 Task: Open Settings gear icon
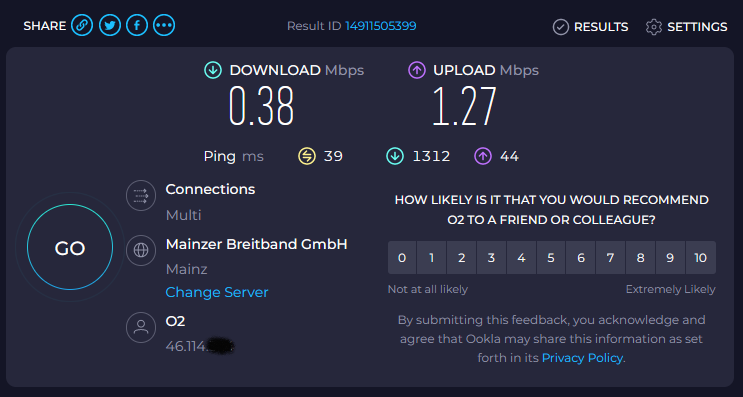click(653, 27)
